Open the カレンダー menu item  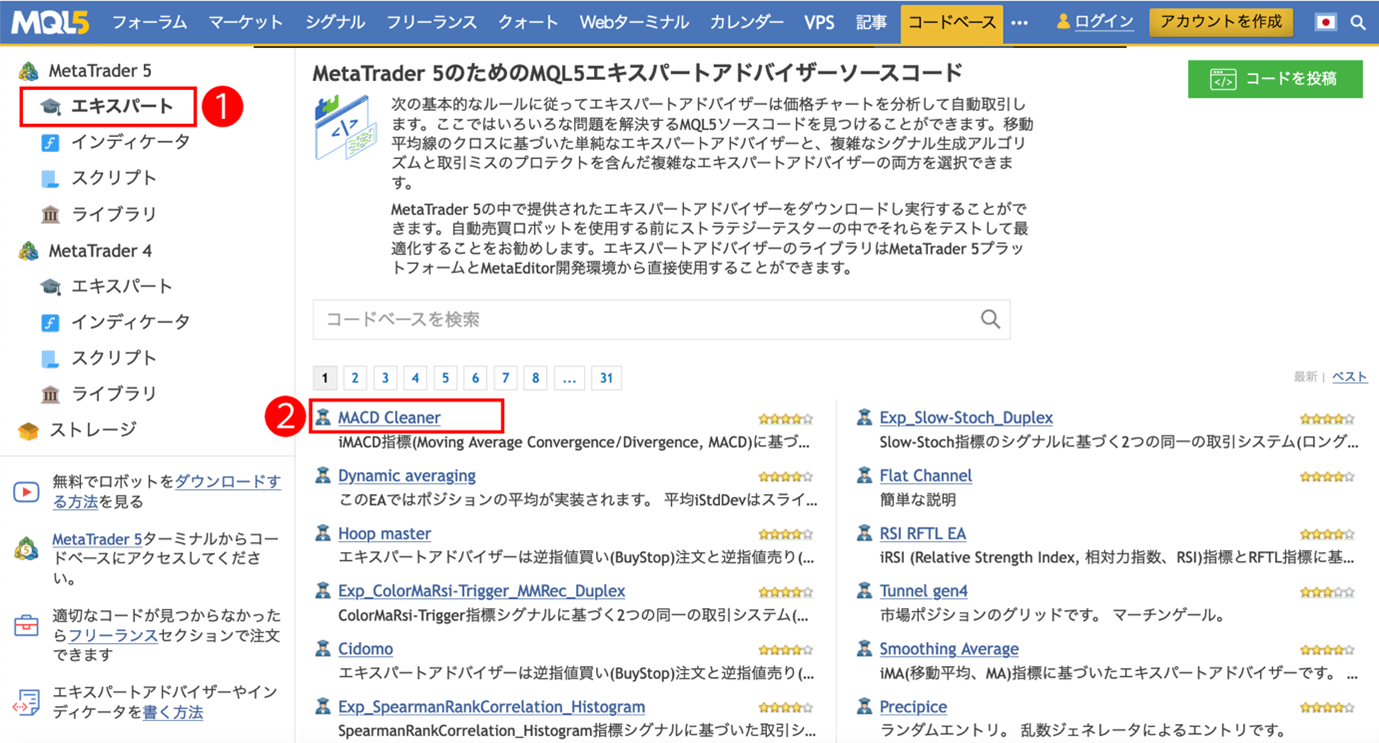[747, 22]
